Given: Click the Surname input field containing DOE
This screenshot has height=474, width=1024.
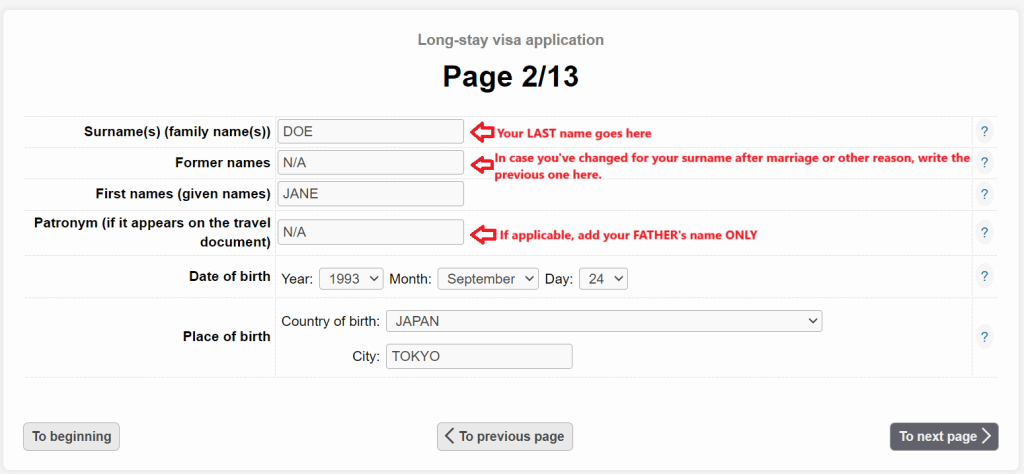Looking at the screenshot, I should pos(370,131).
